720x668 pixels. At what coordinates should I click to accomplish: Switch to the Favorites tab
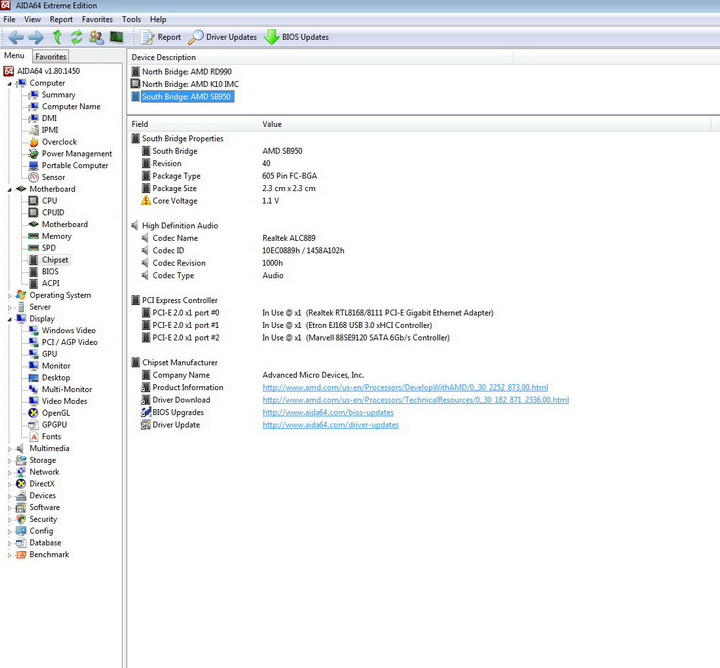tap(51, 56)
